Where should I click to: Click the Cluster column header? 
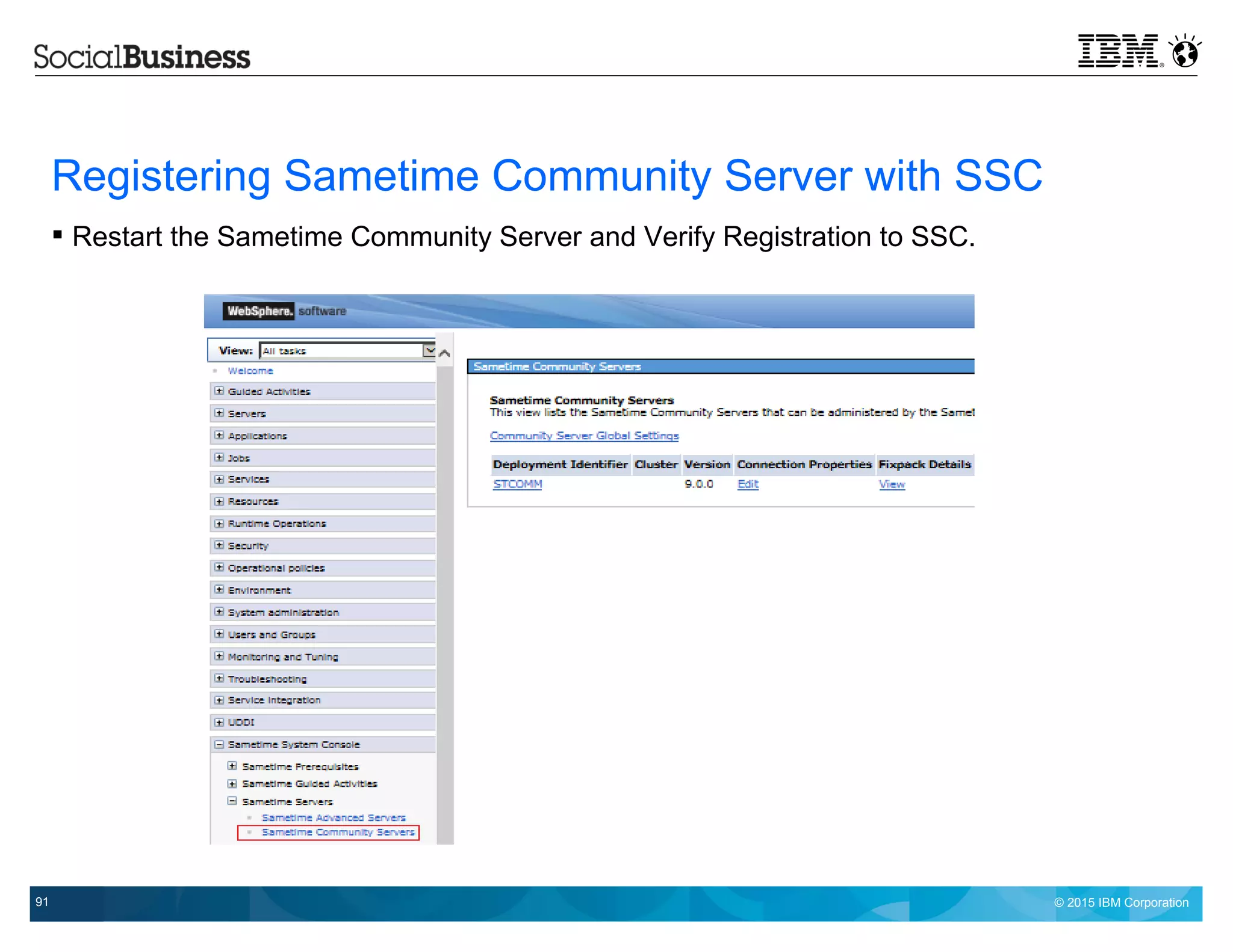[656, 465]
